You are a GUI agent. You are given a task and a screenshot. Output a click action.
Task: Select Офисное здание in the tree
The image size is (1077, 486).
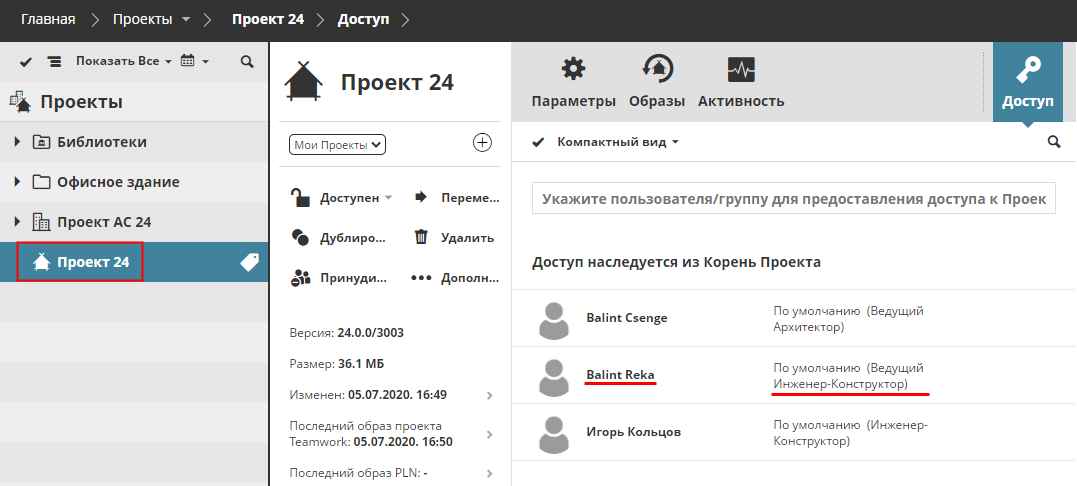[x=118, y=182]
